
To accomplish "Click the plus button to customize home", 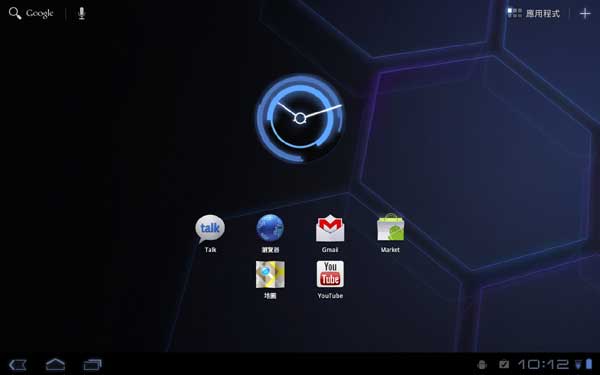I will click(585, 14).
